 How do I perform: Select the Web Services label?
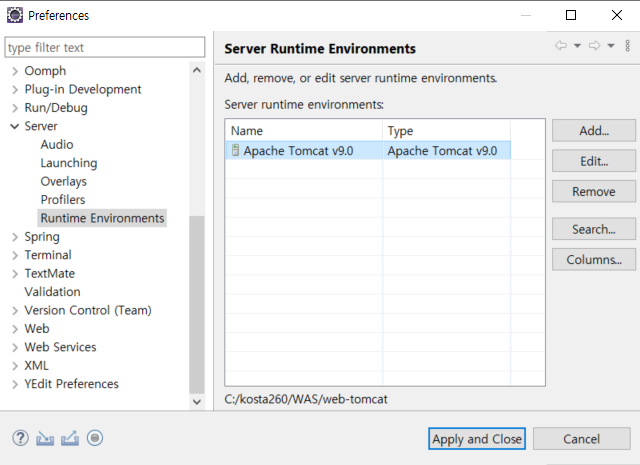tap(60, 347)
